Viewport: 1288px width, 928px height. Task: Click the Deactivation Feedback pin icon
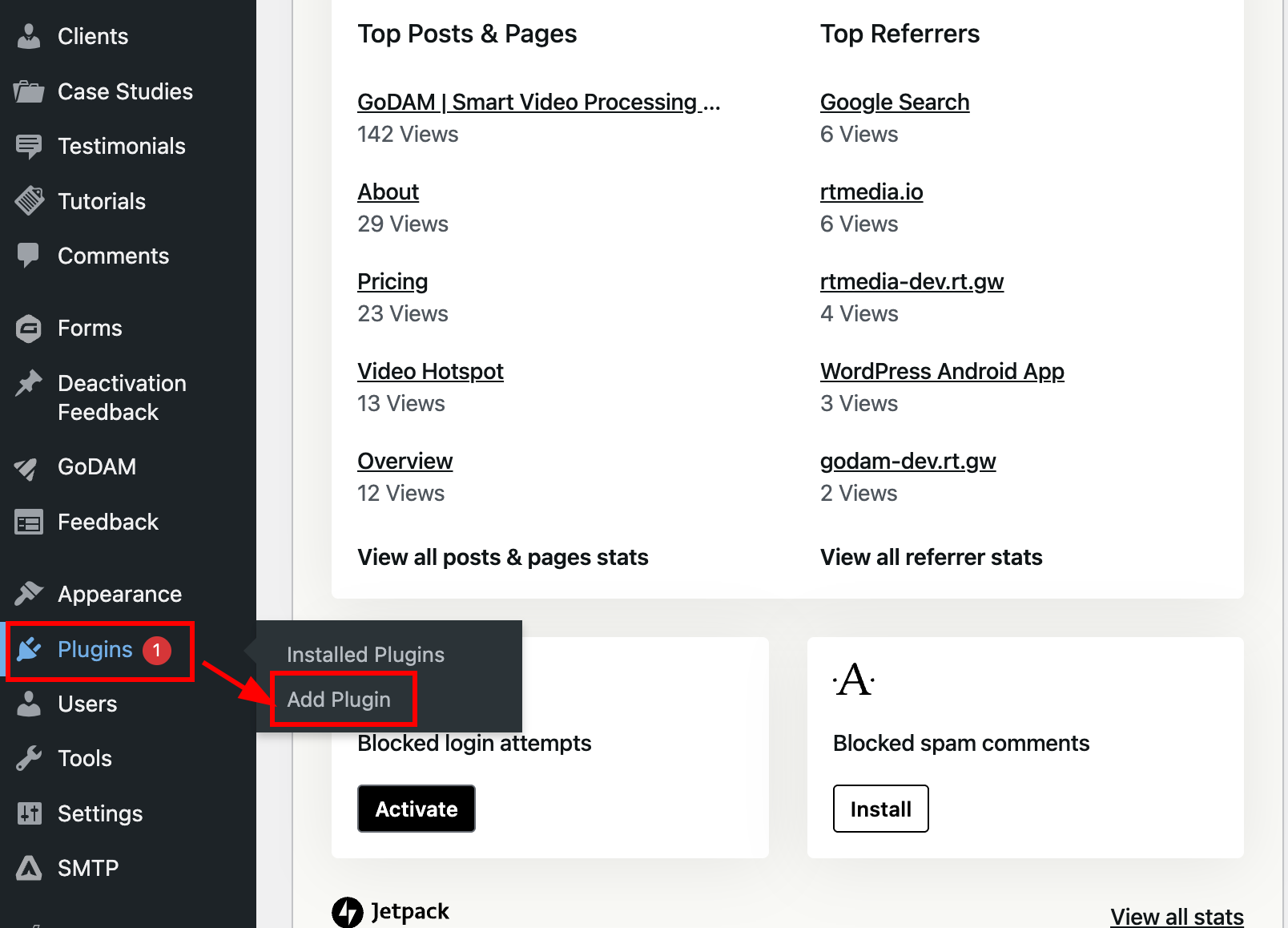[x=29, y=383]
